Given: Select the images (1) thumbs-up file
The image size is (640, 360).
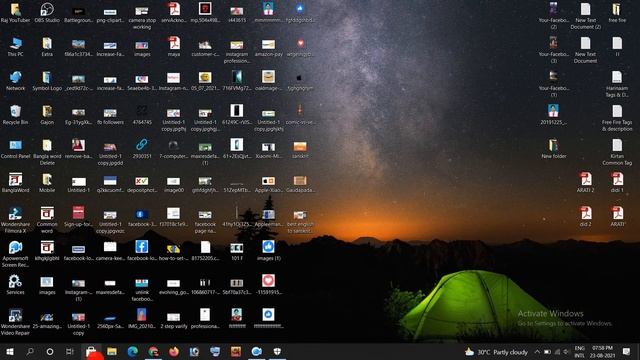Looking at the screenshot, I should (x=268, y=247).
